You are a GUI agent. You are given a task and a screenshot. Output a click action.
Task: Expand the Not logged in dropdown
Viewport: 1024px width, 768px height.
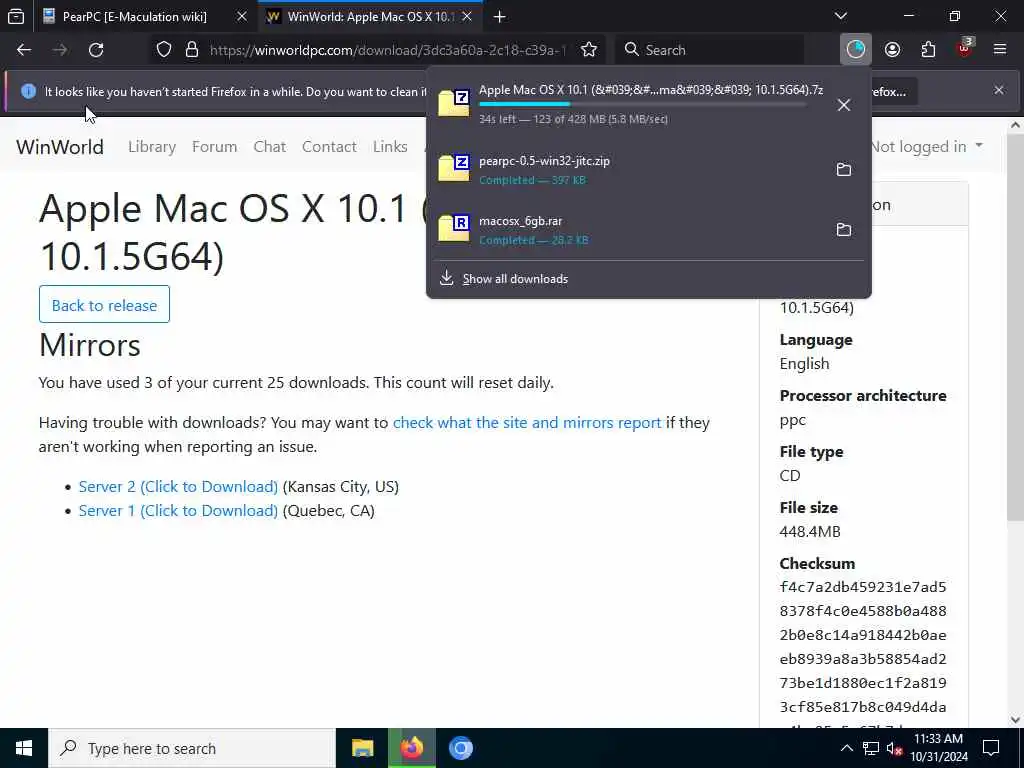pyautogui.click(x=927, y=146)
